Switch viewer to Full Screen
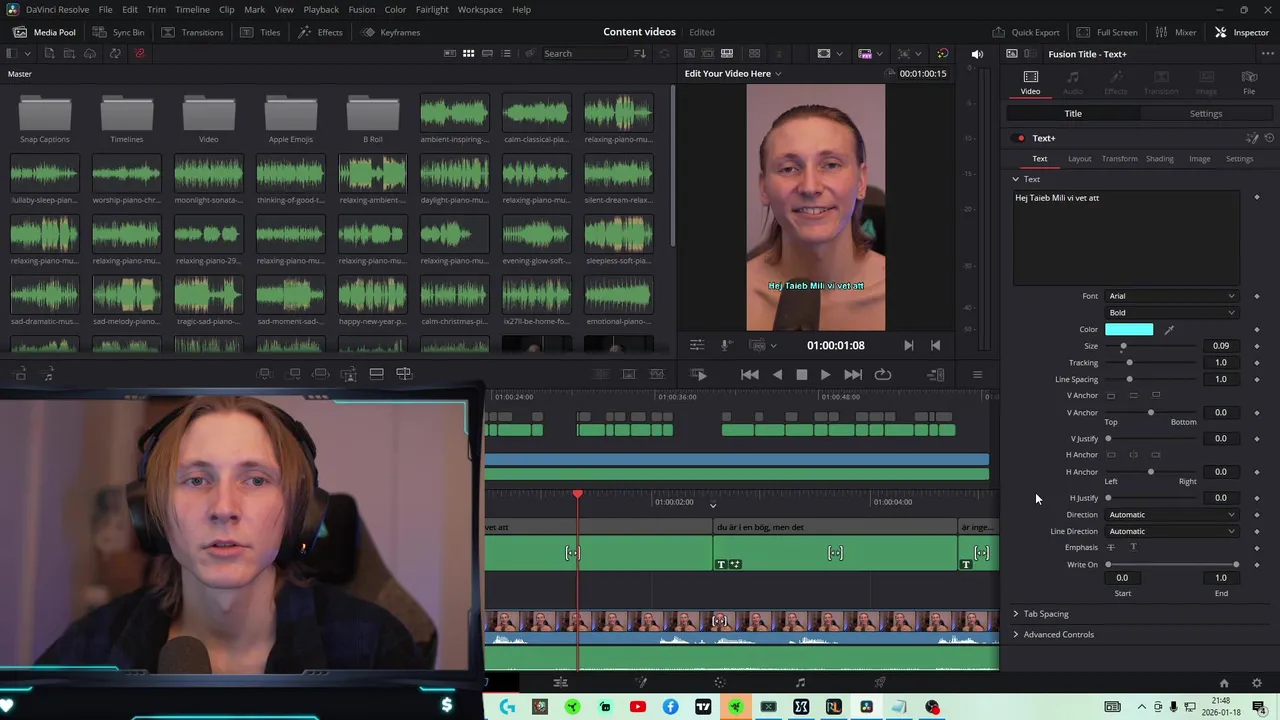This screenshot has width=1280, height=720. coord(1107,32)
